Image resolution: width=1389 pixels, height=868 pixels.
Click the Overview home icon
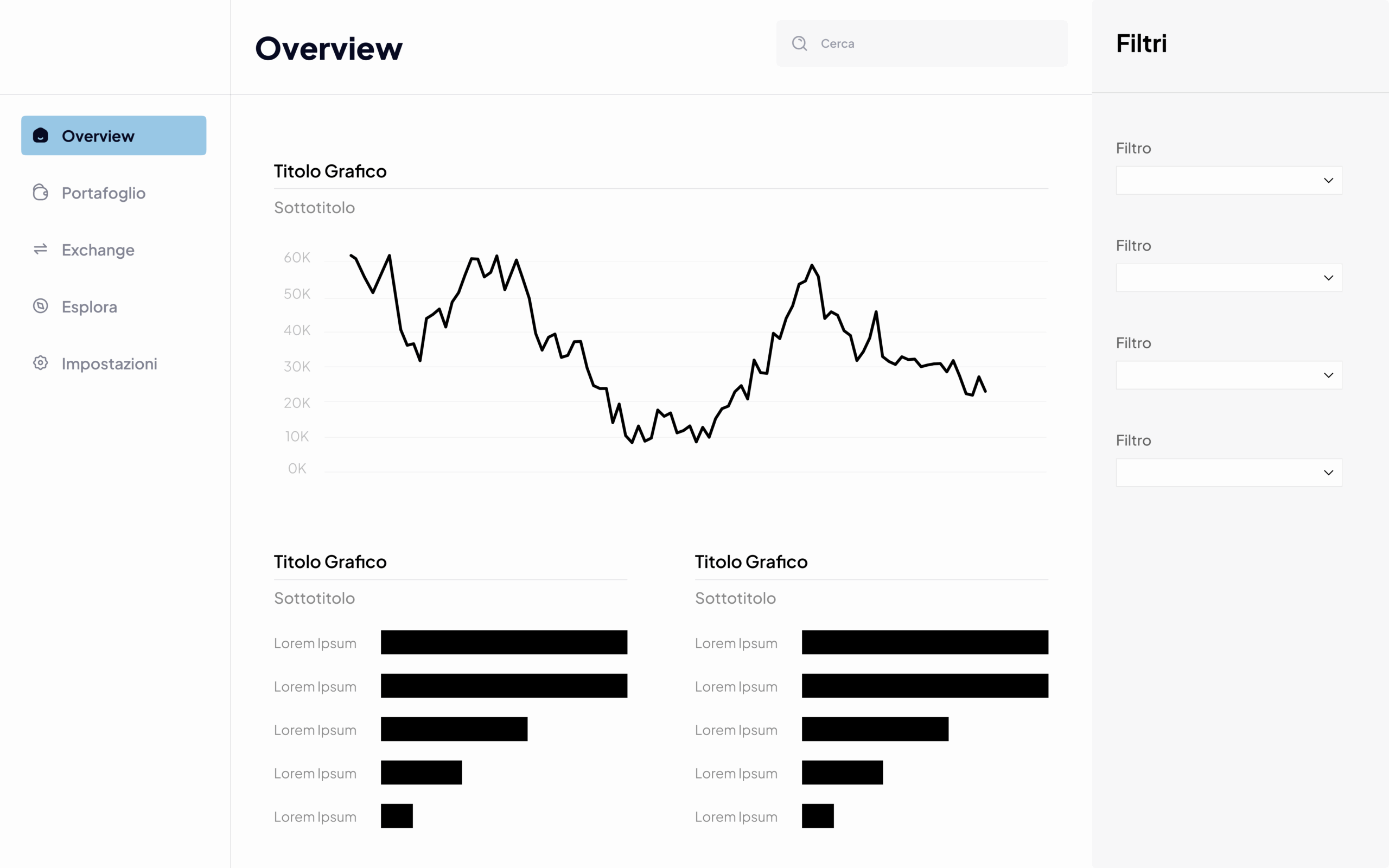(40, 136)
